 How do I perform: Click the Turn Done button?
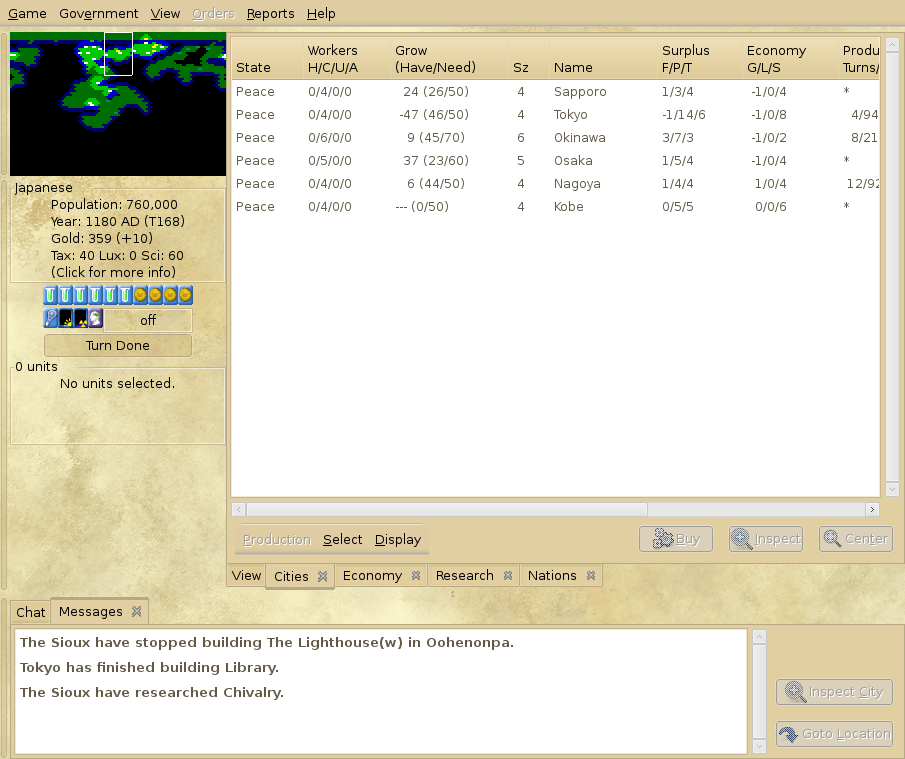pyautogui.click(x=118, y=346)
